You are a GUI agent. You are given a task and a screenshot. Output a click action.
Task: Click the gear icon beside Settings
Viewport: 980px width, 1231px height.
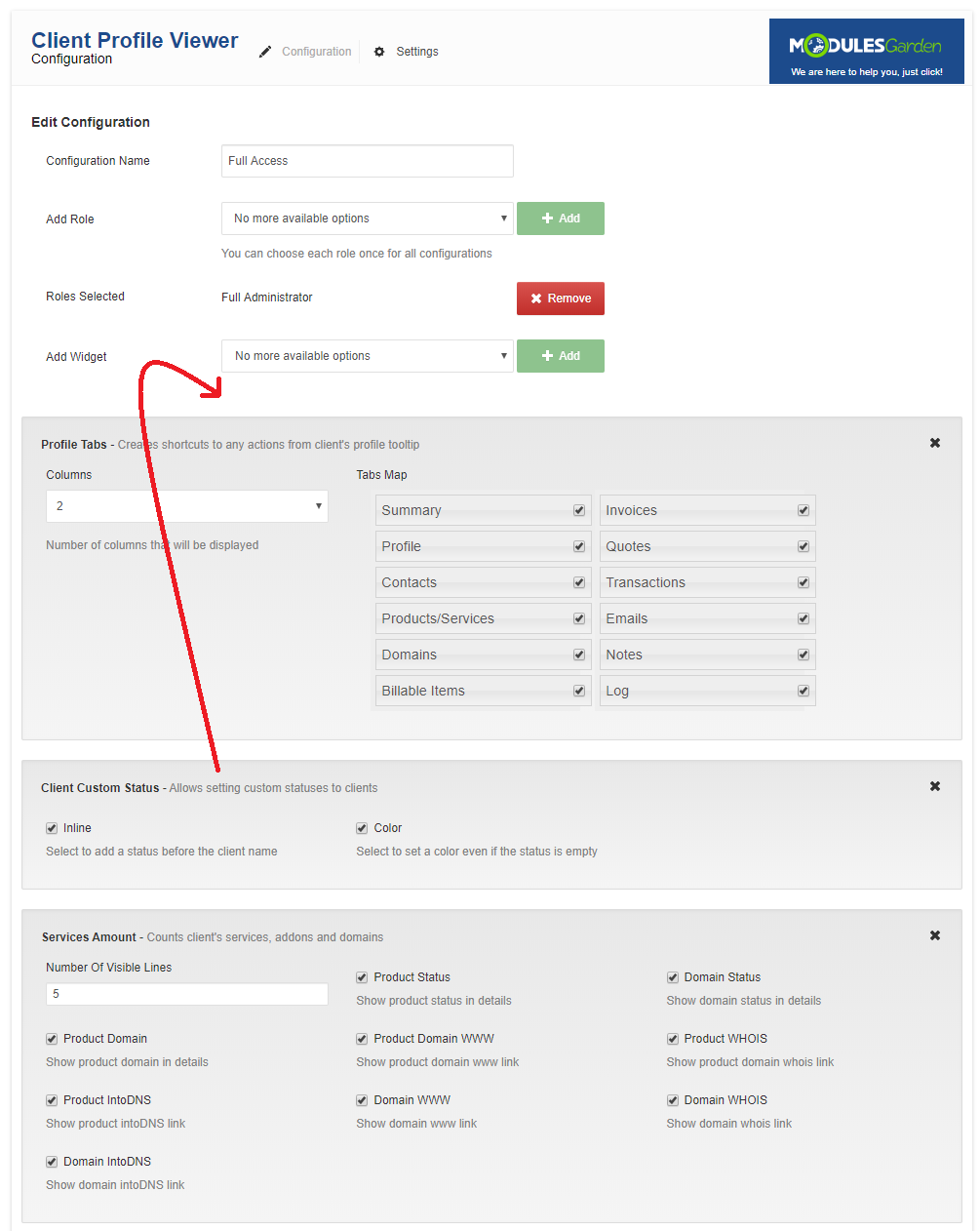(x=379, y=52)
